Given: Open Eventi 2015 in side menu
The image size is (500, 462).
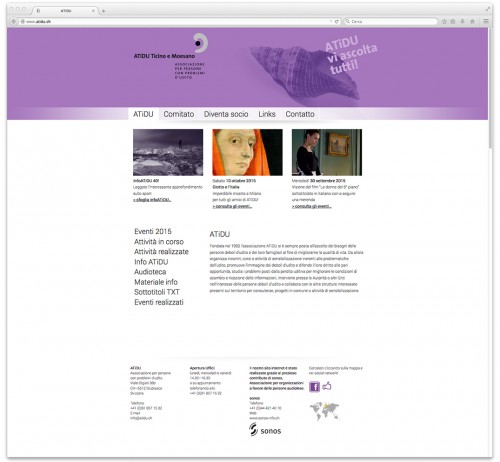Looking at the screenshot, I should (x=153, y=231).
